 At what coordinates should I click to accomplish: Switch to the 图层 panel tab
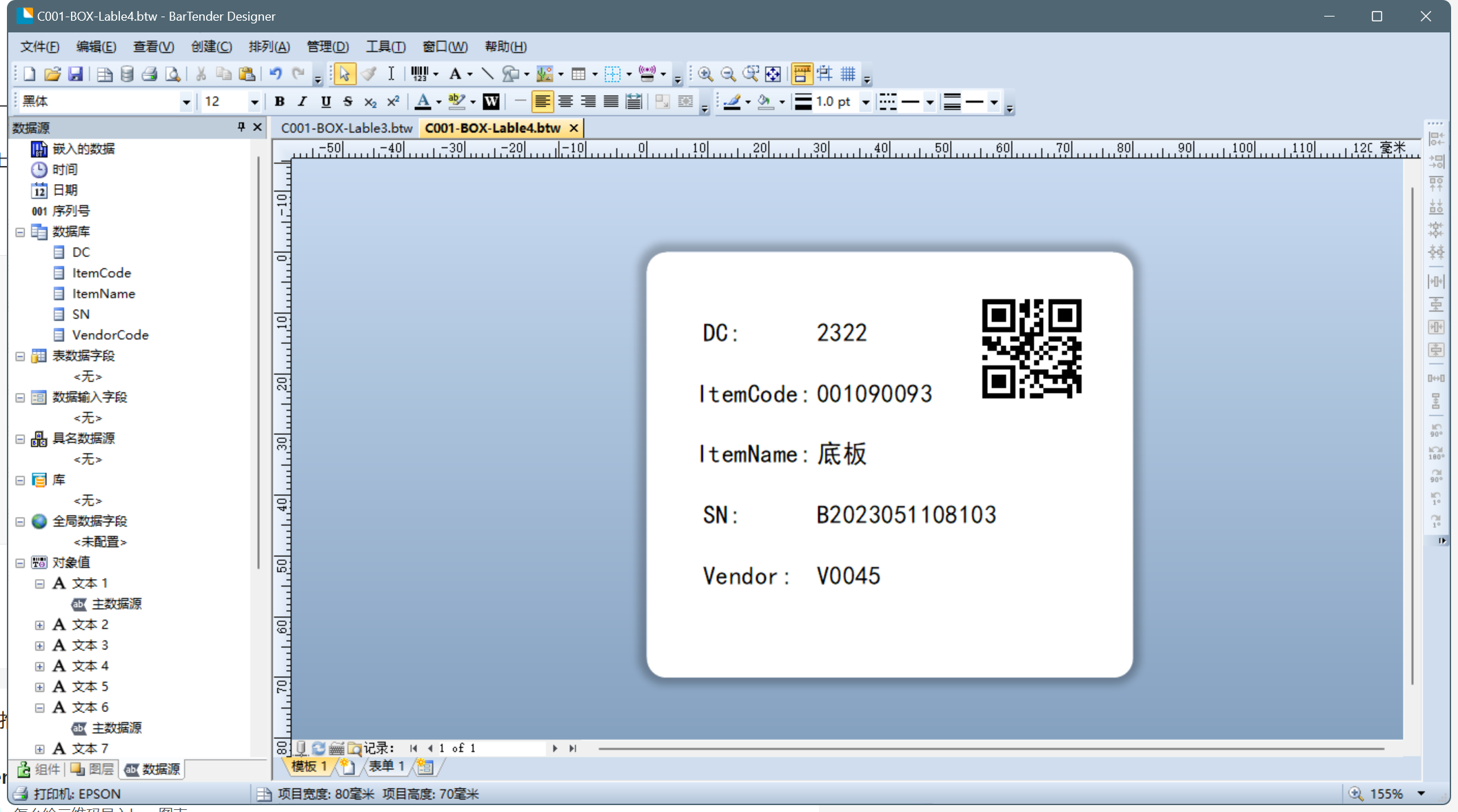tap(92, 769)
